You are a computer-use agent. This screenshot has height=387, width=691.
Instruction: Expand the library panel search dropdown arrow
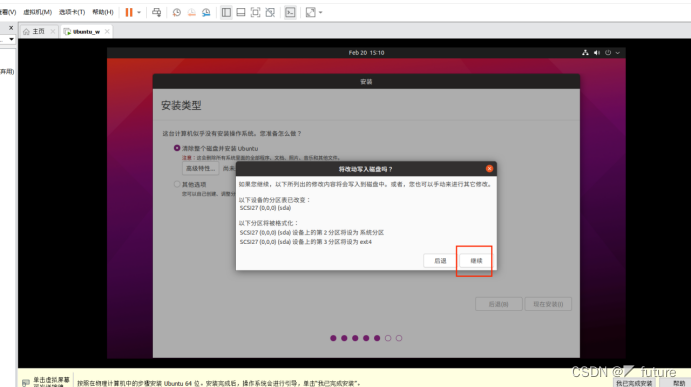tap(11, 39)
